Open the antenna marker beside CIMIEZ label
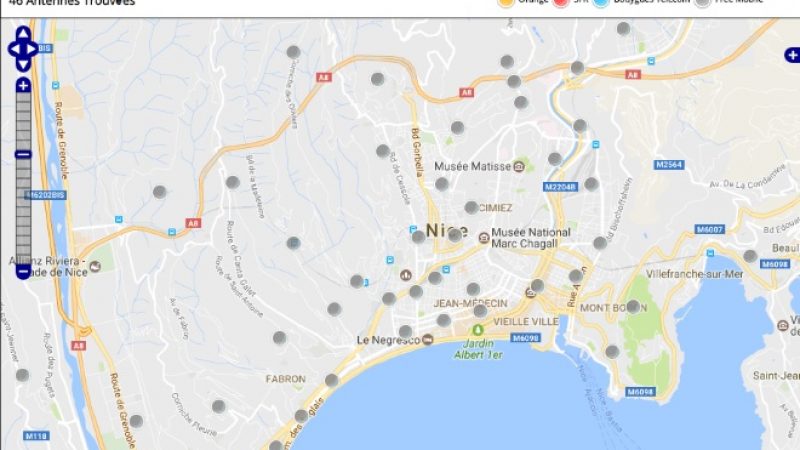 [x=471, y=207]
